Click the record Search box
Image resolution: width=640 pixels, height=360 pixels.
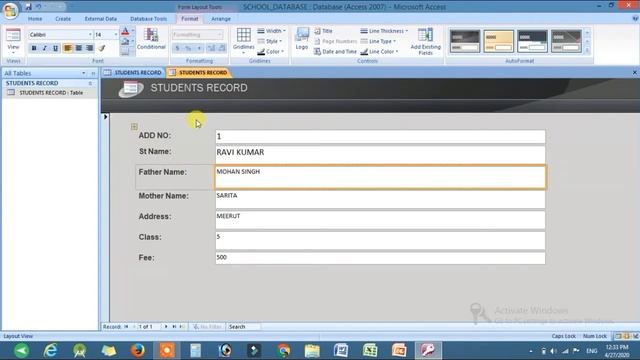[x=243, y=327]
